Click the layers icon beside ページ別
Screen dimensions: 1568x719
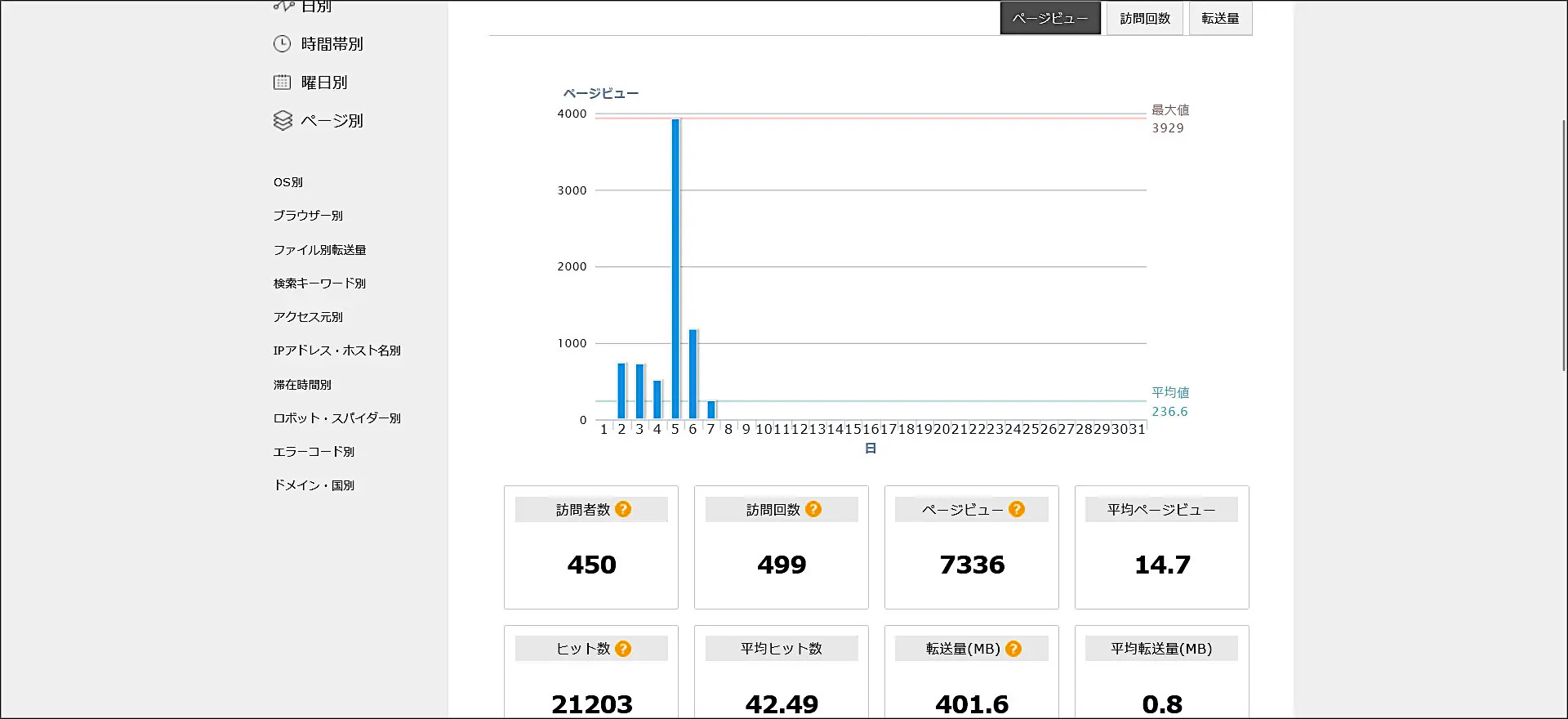[x=283, y=121]
